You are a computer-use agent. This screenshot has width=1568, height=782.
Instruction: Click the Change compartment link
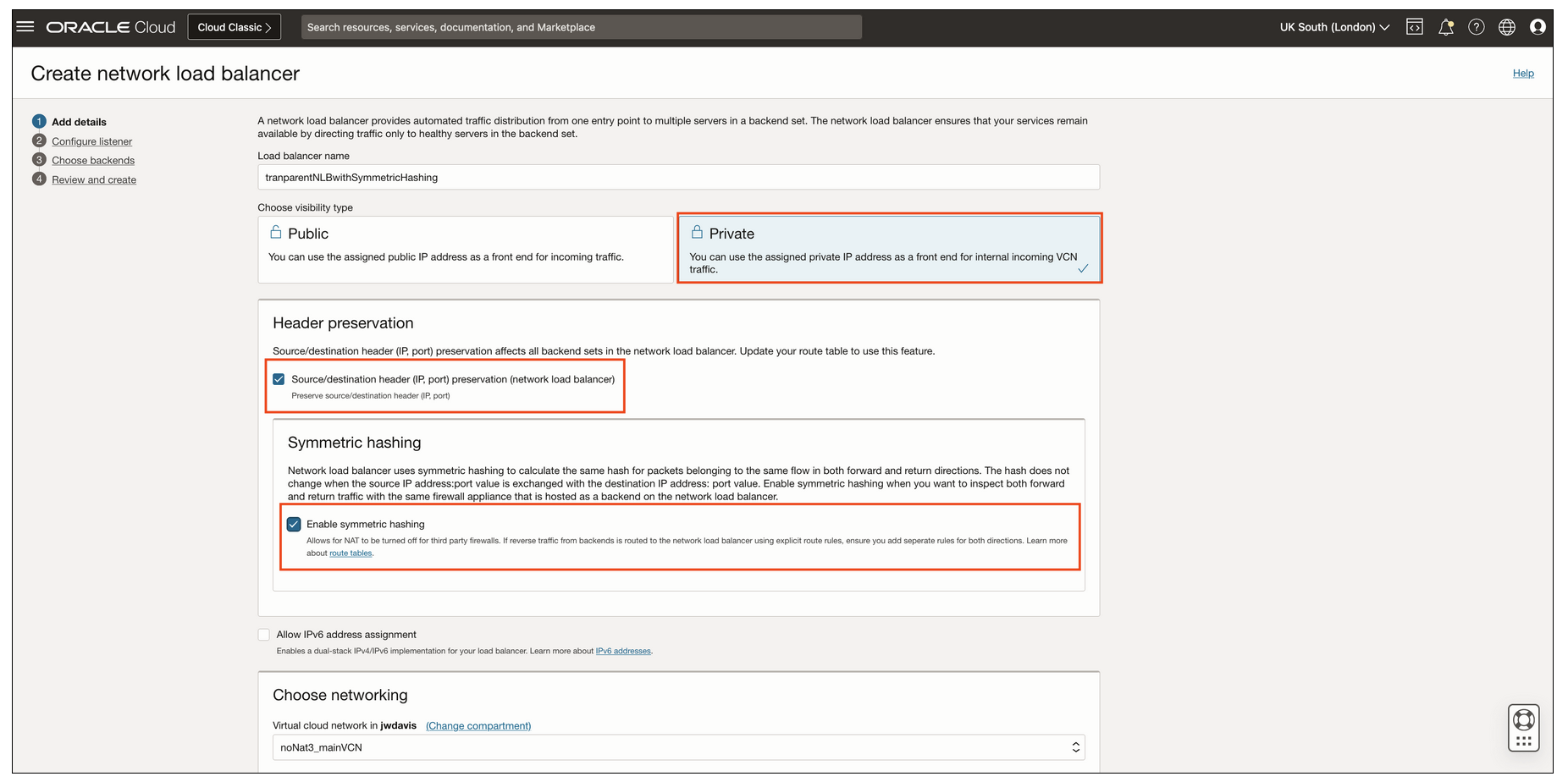click(478, 725)
